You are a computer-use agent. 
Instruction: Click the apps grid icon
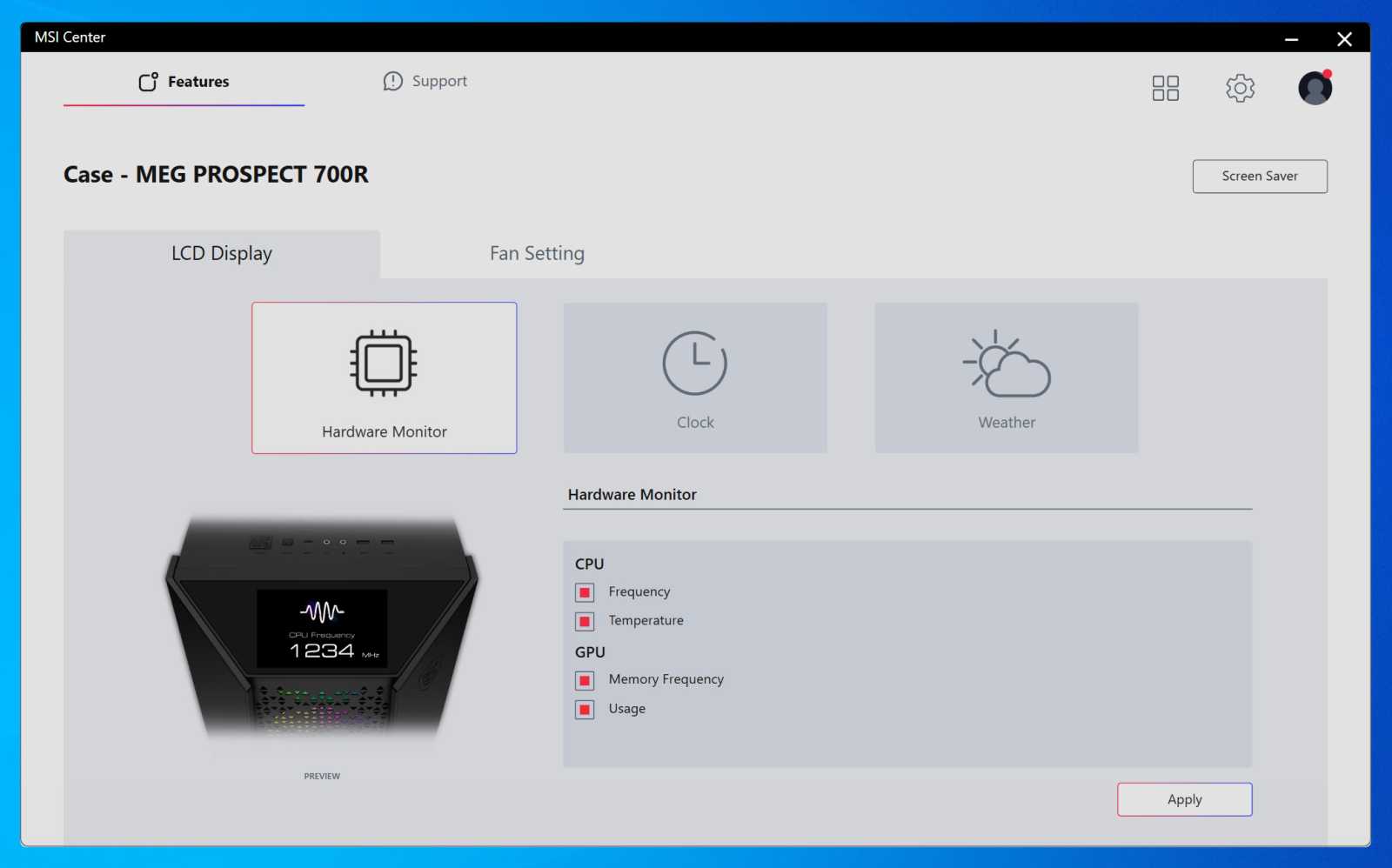(1165, 88)
